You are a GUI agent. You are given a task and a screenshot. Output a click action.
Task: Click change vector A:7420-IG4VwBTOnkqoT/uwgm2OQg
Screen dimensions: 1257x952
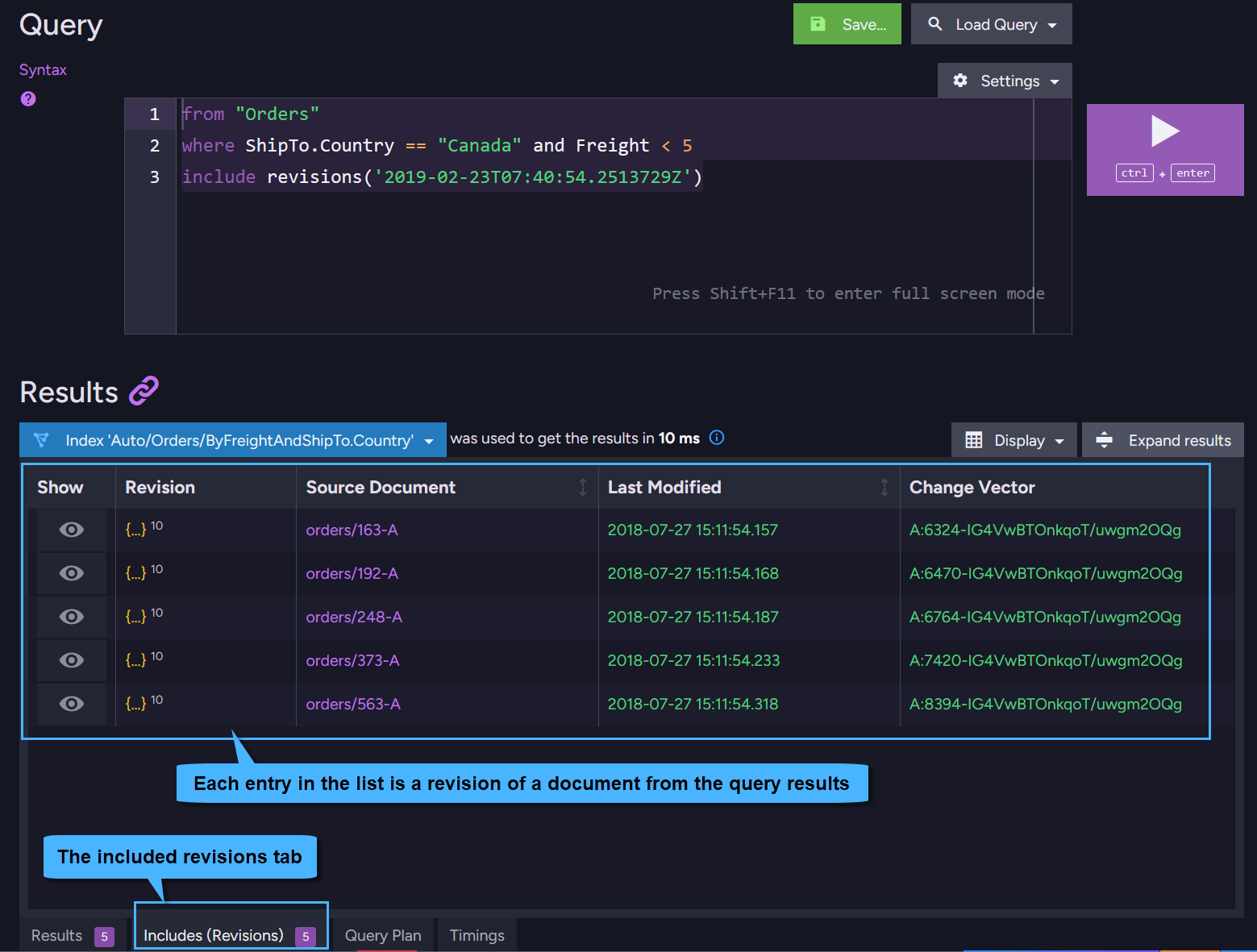(1046, 660)
